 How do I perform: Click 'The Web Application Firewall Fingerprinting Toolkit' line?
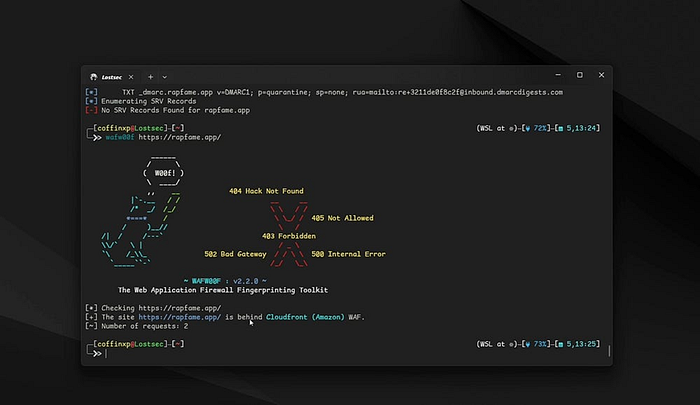[223, 290]
